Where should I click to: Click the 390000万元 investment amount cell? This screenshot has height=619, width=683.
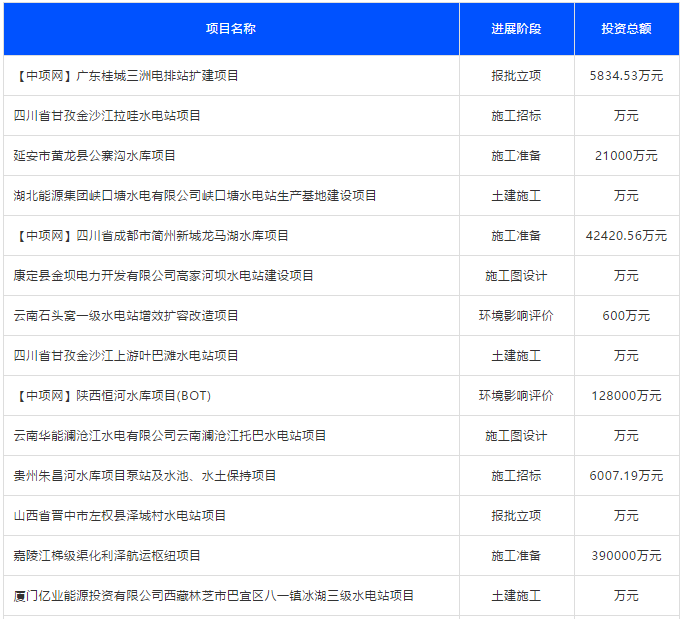click(x=626, y=556)
